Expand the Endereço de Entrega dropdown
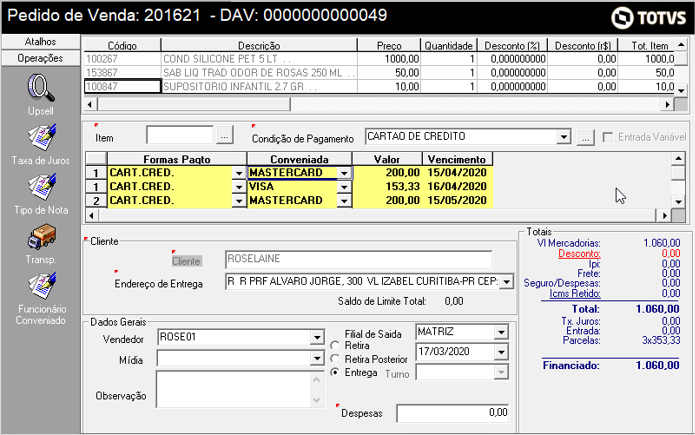This screenshot has width=695, height=435. [506, 282]
